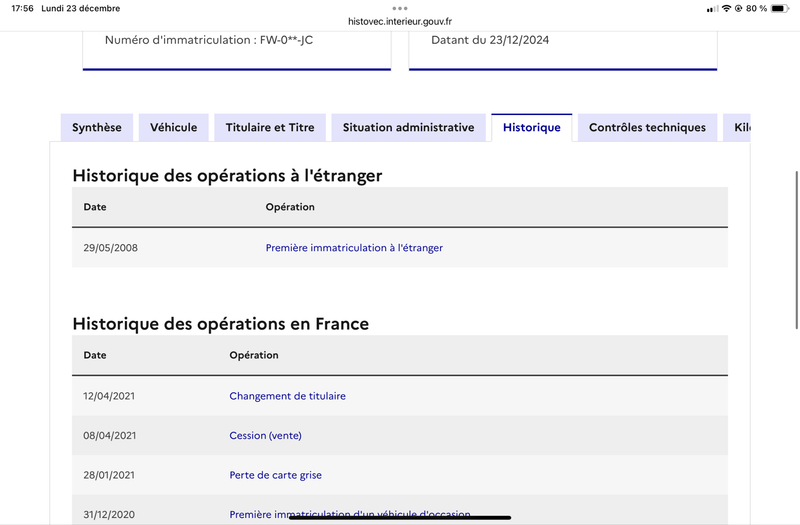The width and height of the screenshot is (800, 525).
Task: Click the Opération header in the étranger table
Action: [x=290, y=207]
